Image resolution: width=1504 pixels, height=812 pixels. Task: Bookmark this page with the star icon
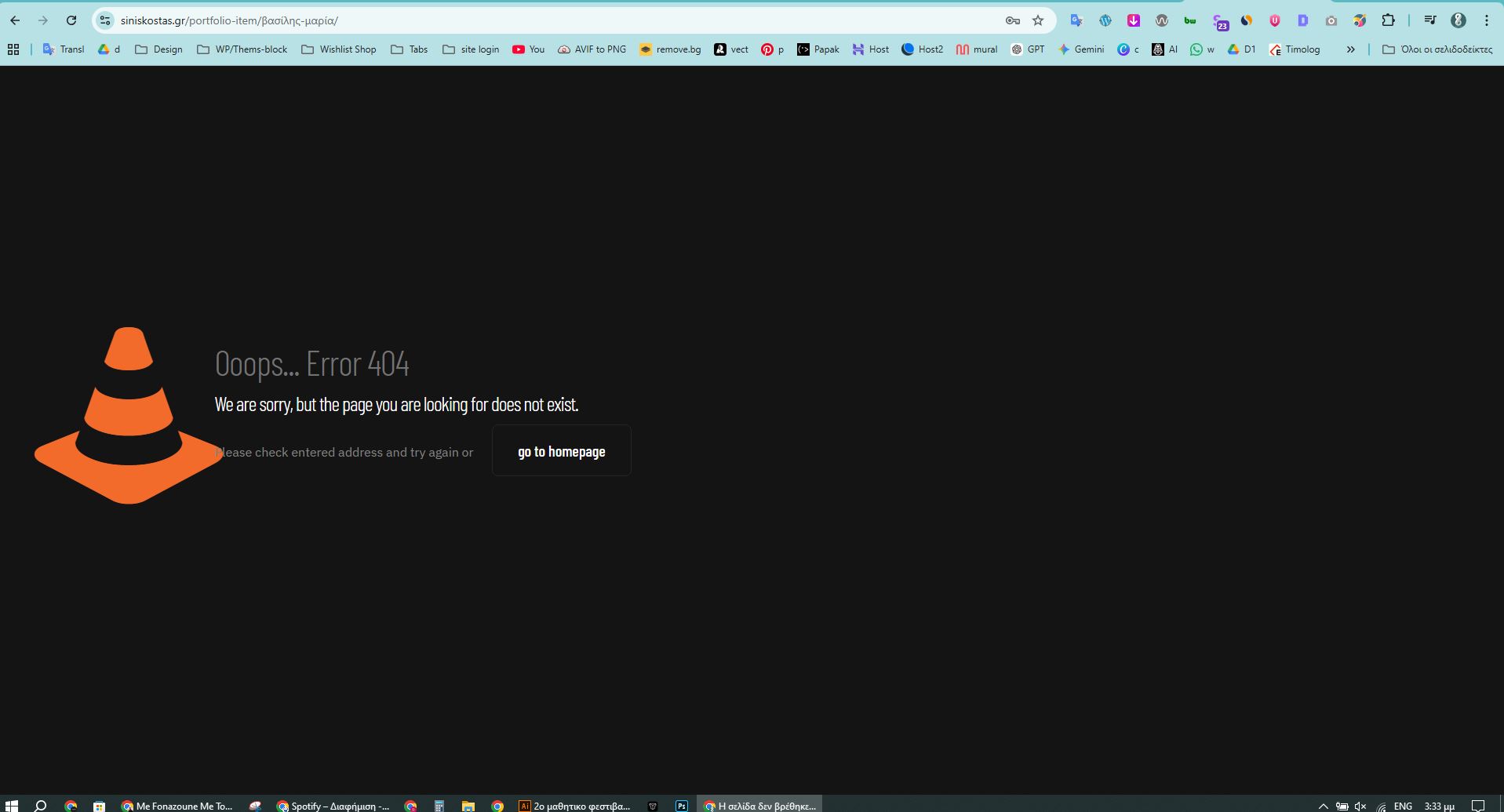pos(1038,21)
